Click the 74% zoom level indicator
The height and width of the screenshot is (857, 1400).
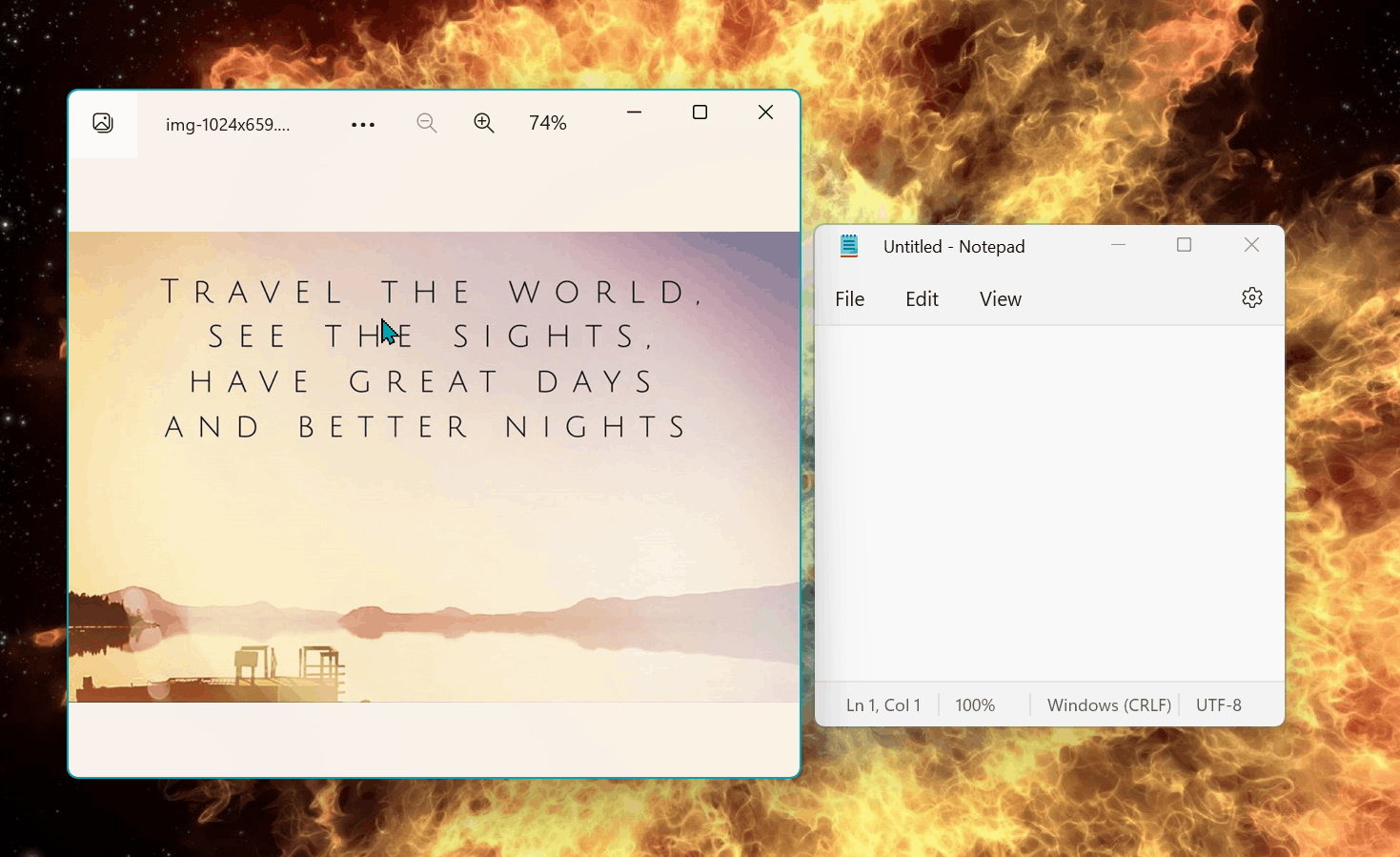pos(548,123)
